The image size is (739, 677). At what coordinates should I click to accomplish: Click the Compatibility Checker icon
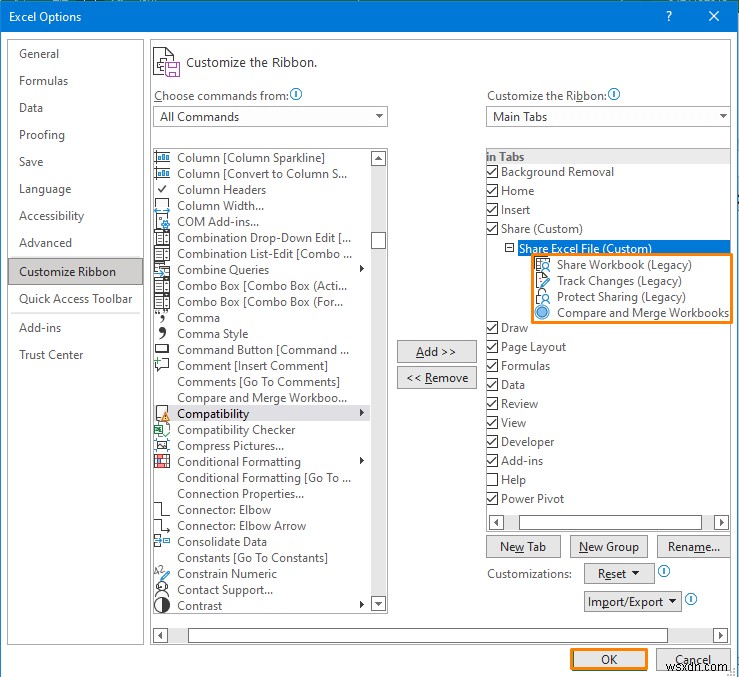(x=162, y=429)
